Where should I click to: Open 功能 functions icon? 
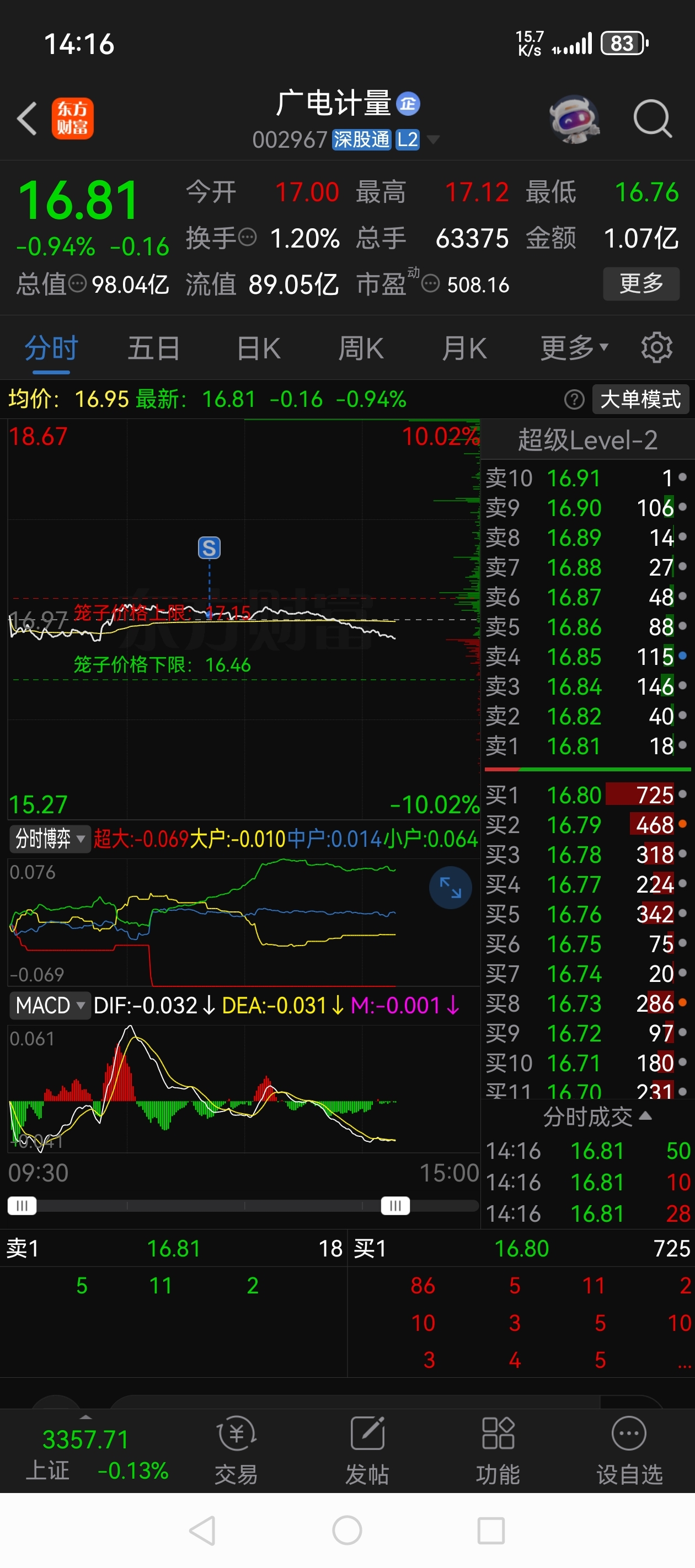pyautogui.click(x=498, y=1451)
